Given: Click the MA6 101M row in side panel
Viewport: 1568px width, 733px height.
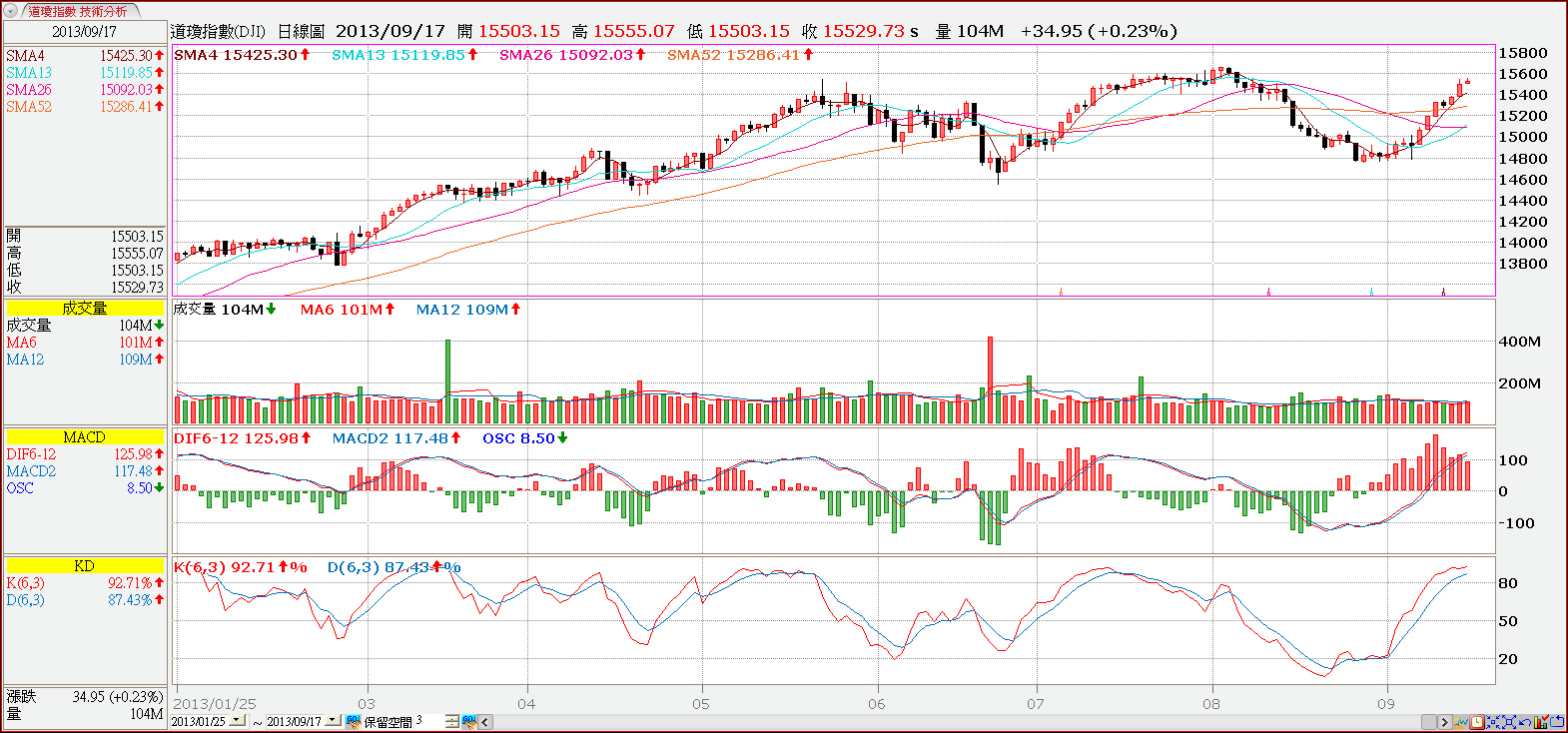Looking at the screenshot, I should 85,343.
